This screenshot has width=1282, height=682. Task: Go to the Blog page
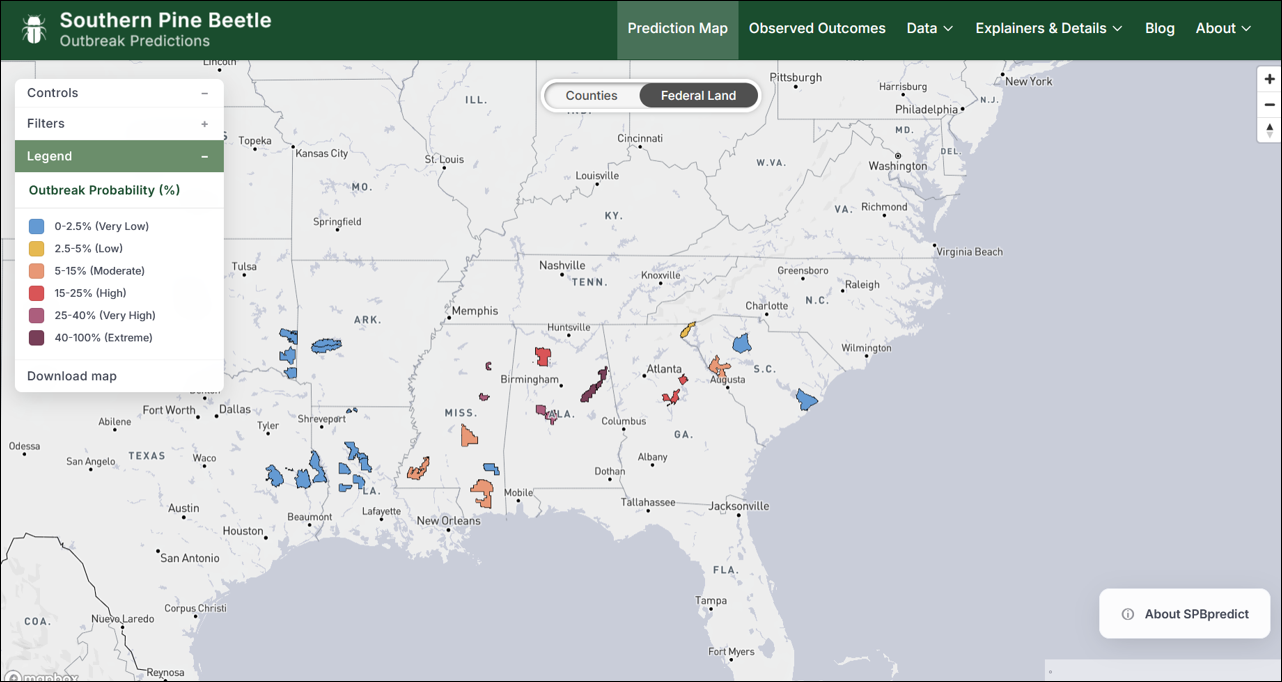(1160, 29)
